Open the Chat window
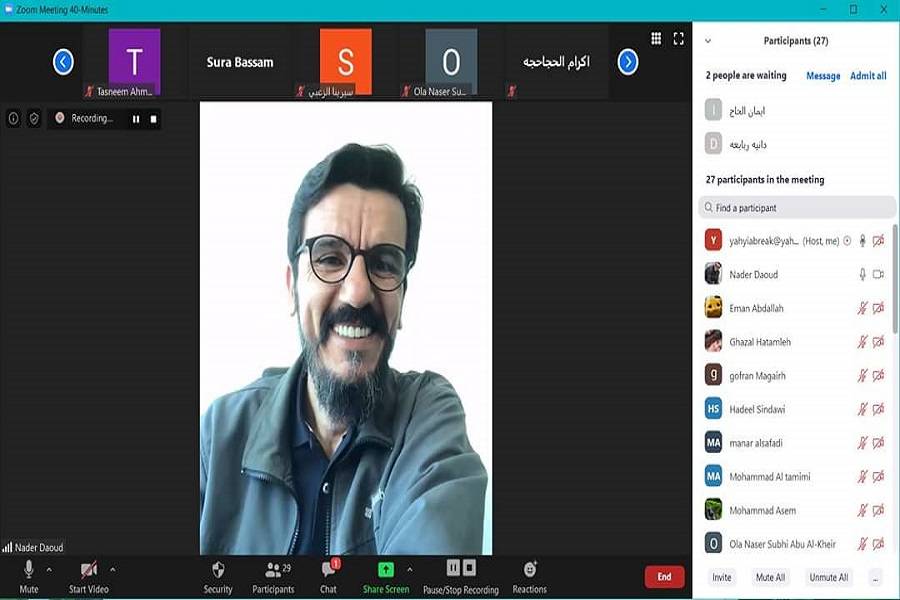This screenshot has width=900, height=600. 329,570
